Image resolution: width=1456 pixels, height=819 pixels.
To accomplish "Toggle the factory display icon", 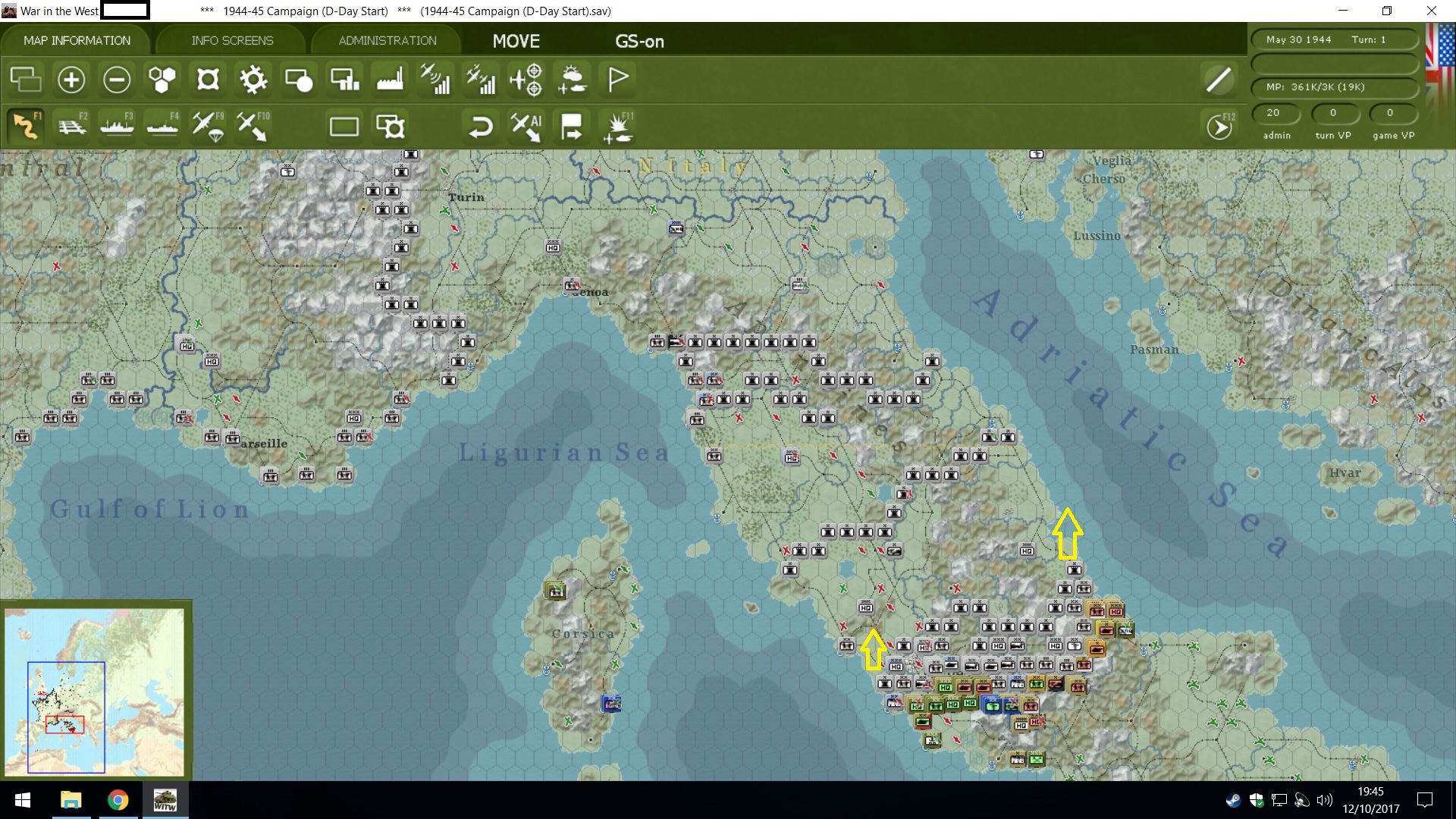I will 390,79.
